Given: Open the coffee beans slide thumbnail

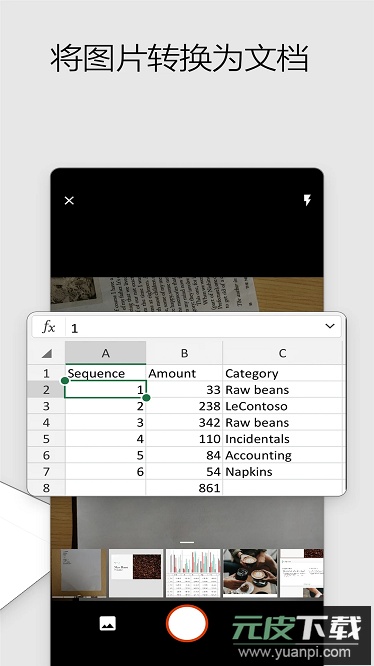Looking at the screenshot, I should [136, 573].
